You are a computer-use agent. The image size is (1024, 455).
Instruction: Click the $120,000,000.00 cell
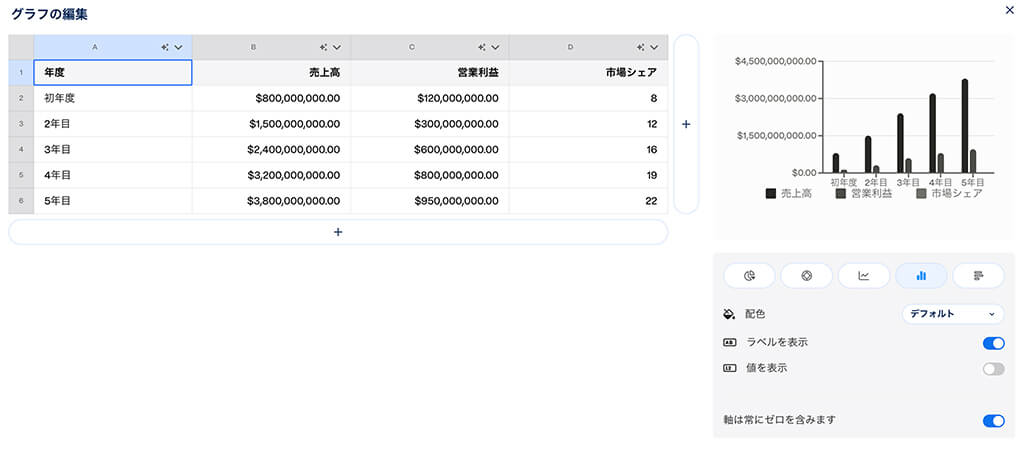pos(430,99)
